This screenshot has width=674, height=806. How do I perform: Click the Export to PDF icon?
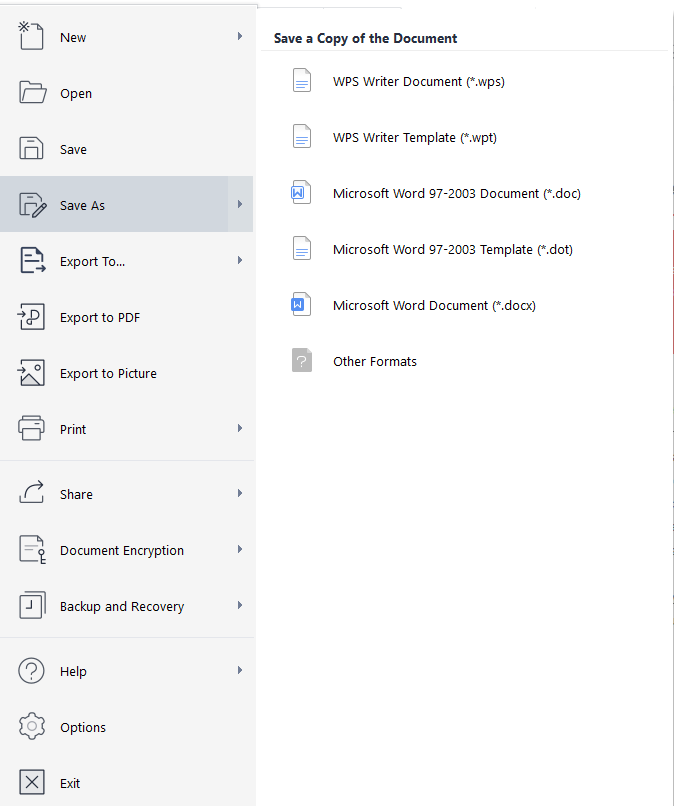[32, 317]
